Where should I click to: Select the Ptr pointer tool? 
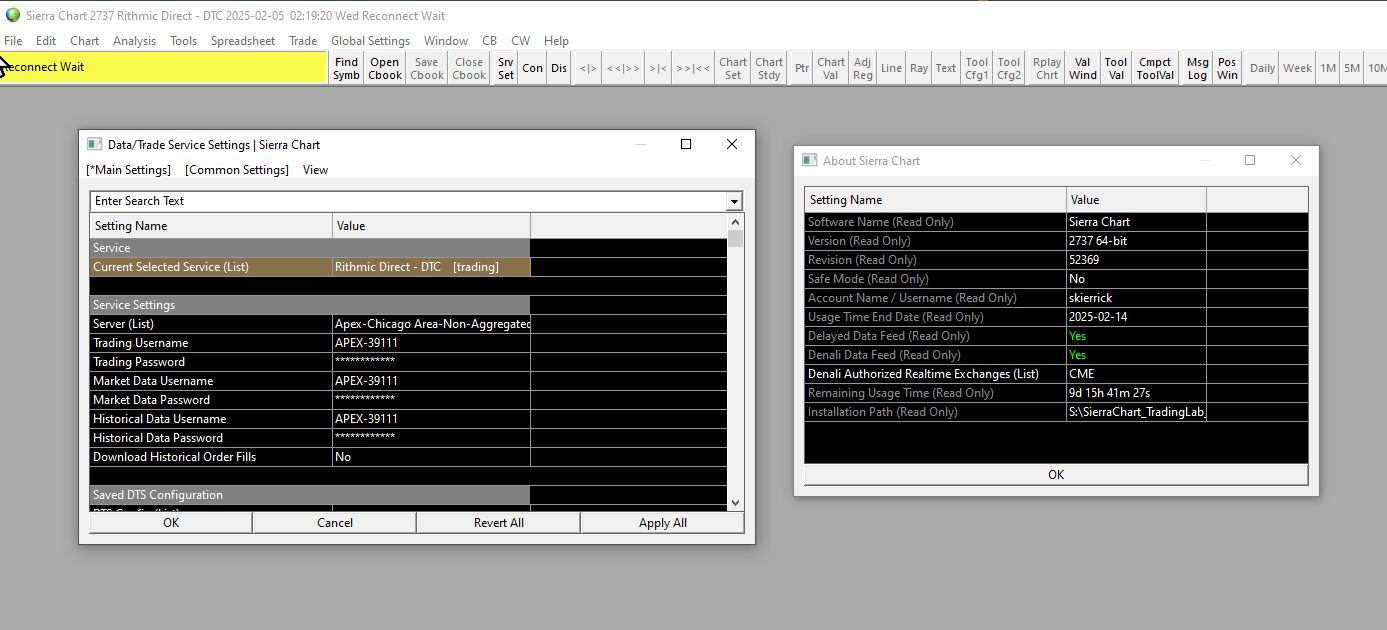pos(802,68)
